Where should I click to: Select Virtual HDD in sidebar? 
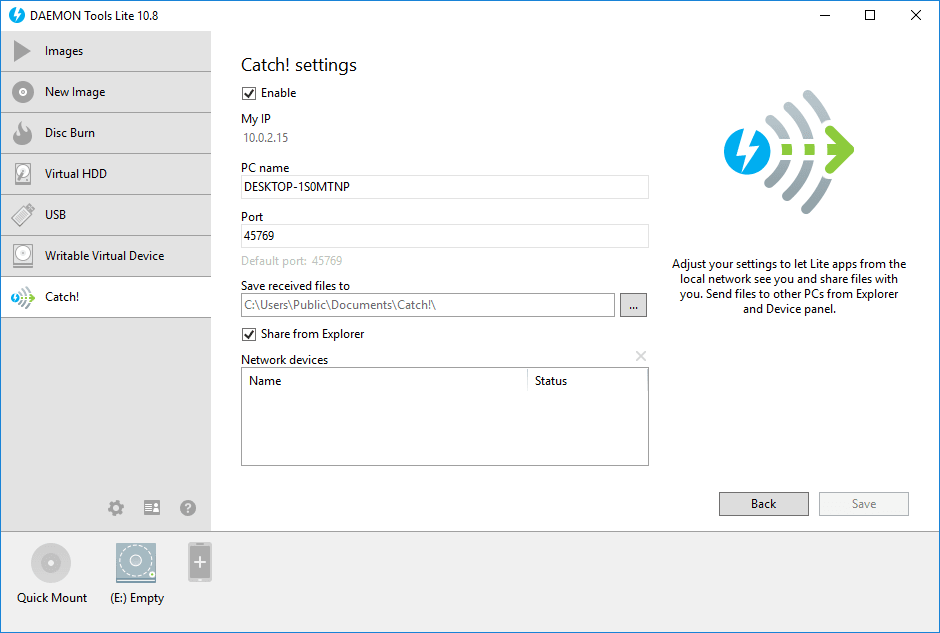pos(106,174)
